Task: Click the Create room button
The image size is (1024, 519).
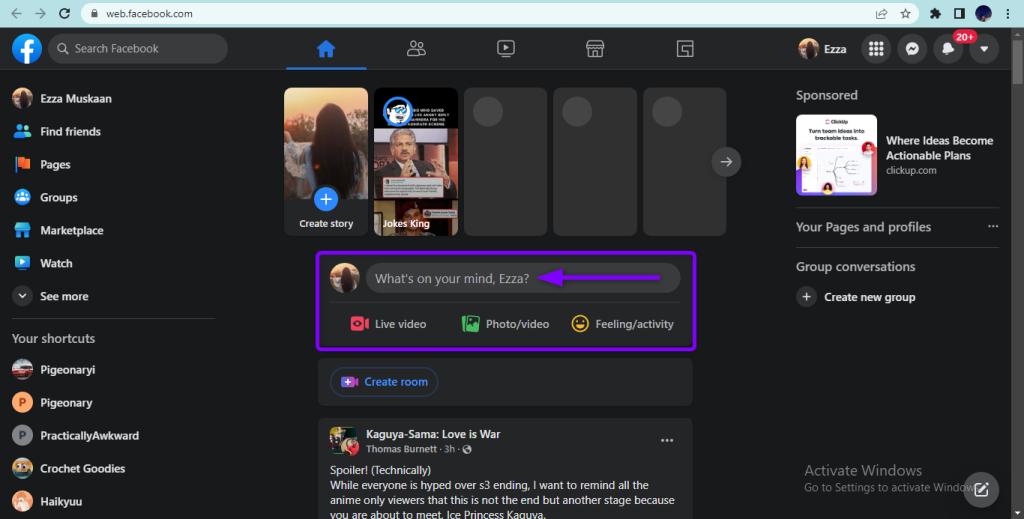Action: point(384,382)
